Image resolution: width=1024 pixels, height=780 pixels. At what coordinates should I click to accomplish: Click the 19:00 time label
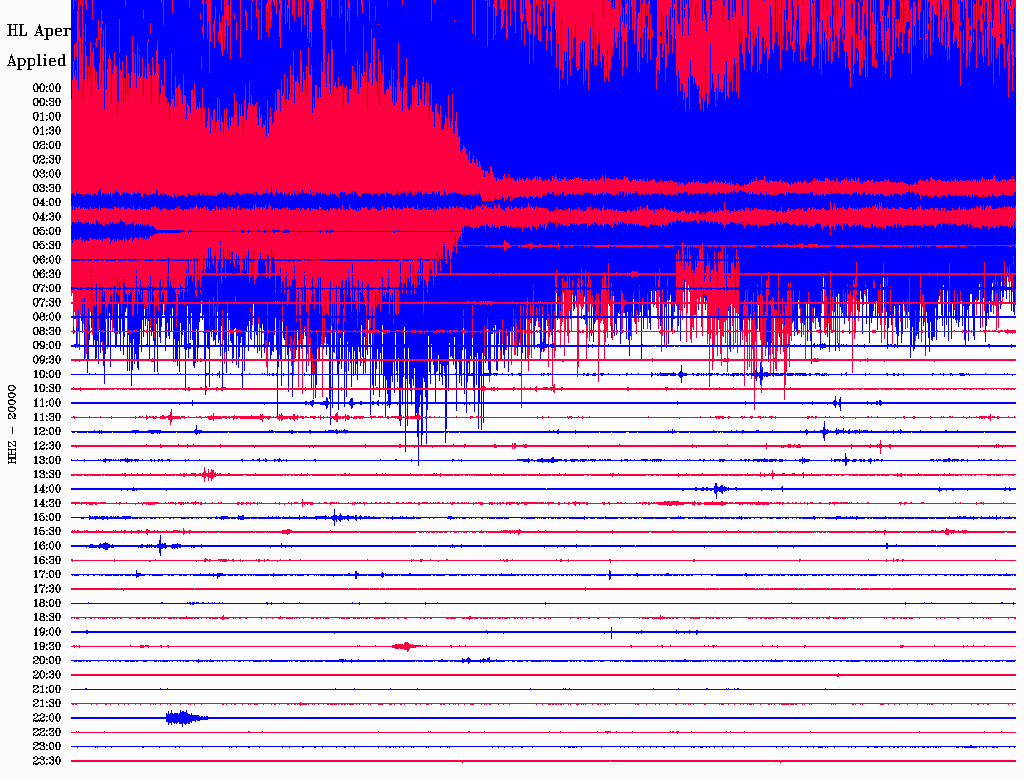[x=47, y=632]
